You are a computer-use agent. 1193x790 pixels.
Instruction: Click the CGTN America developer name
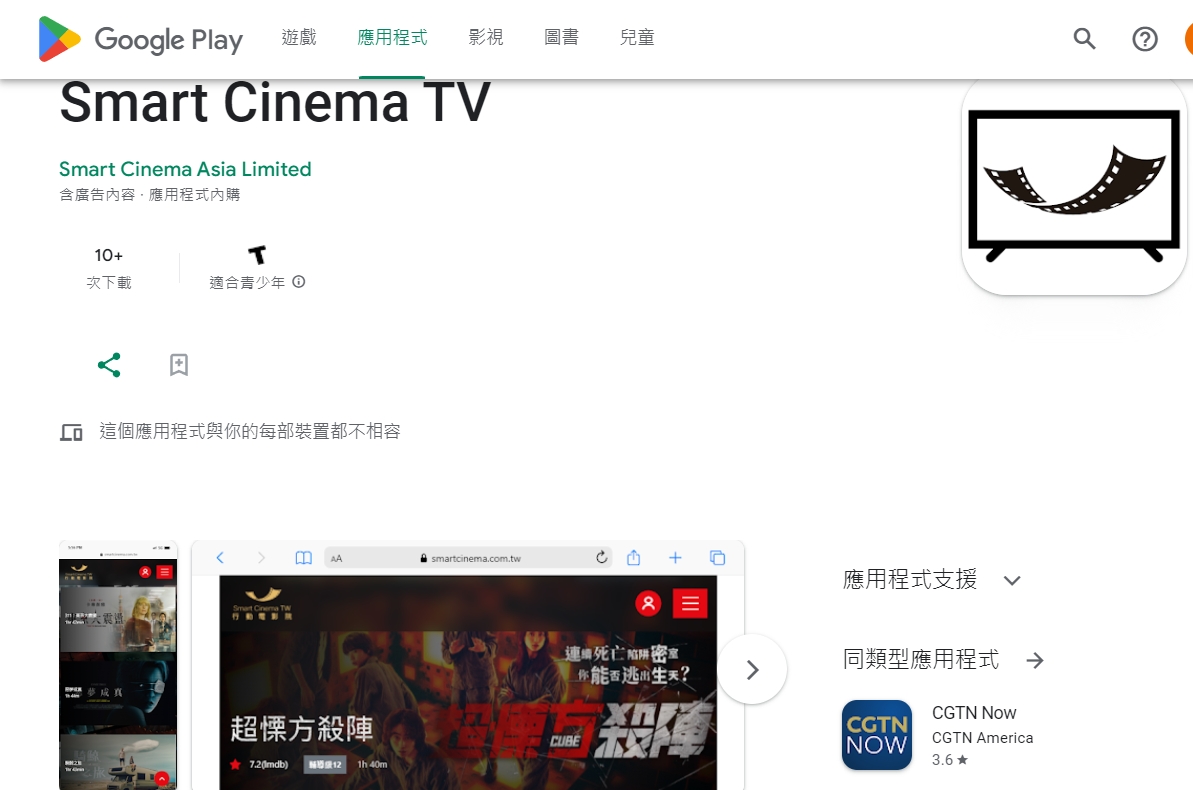click(982, 737)
